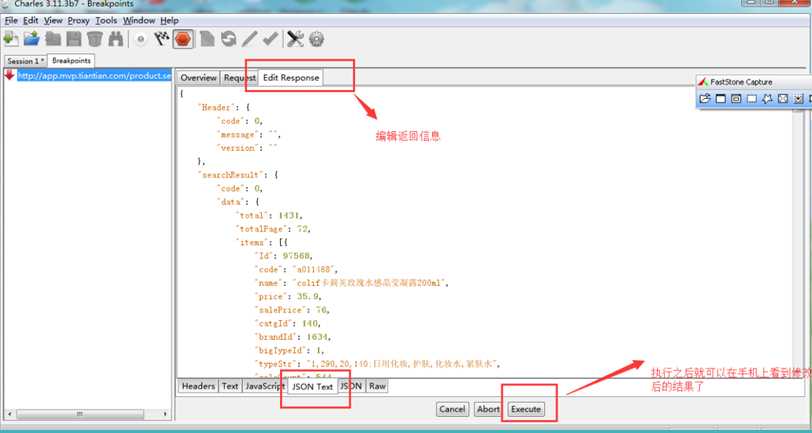Click the "catgId": 140 line
812x433 pixels.
[x=287, y=324]
